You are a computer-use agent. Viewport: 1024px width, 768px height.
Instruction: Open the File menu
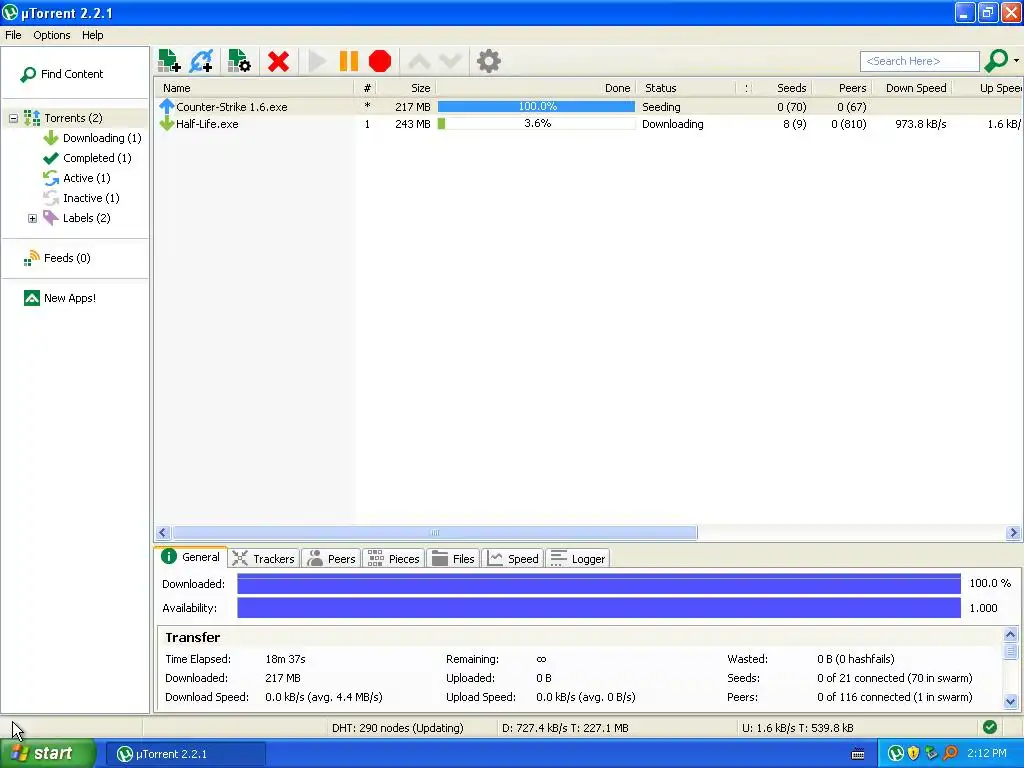(13, 35)
